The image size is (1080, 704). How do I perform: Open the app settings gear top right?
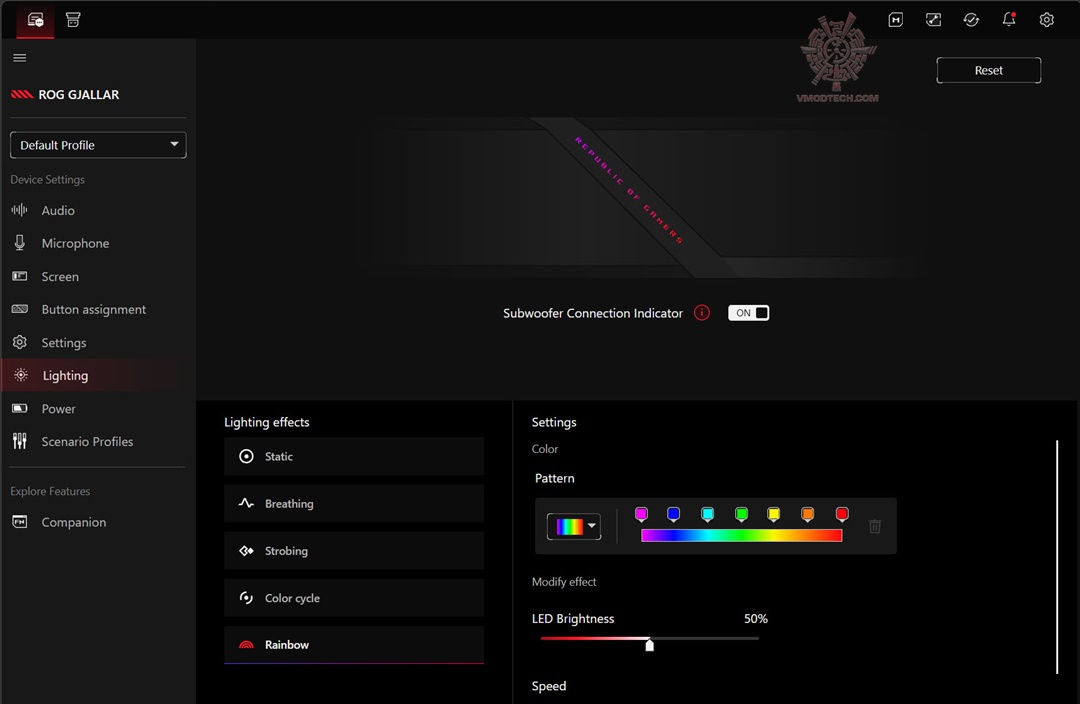point(1046,20)
